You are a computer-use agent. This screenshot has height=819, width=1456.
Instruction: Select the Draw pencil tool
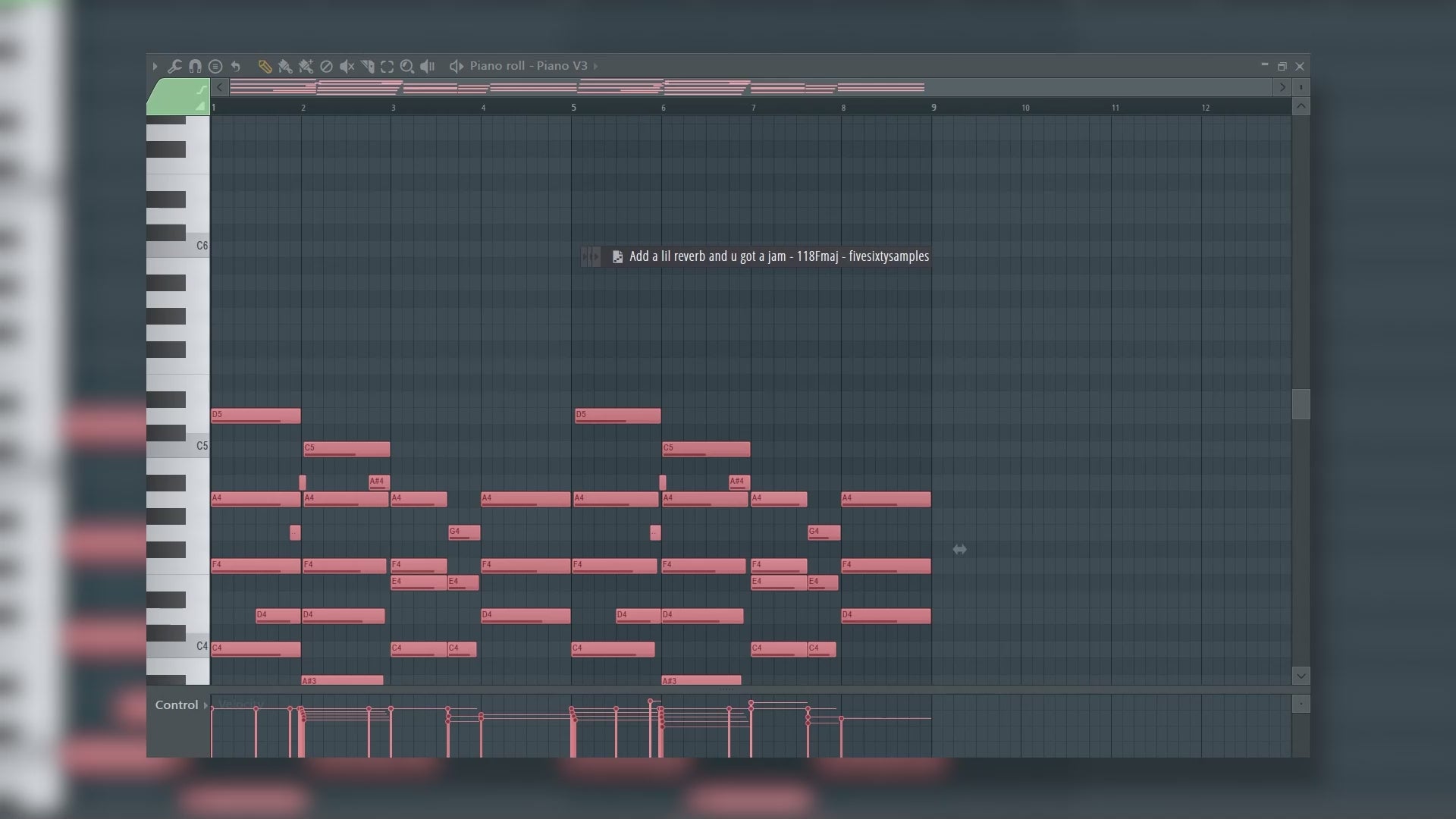(x=265, y=66)
